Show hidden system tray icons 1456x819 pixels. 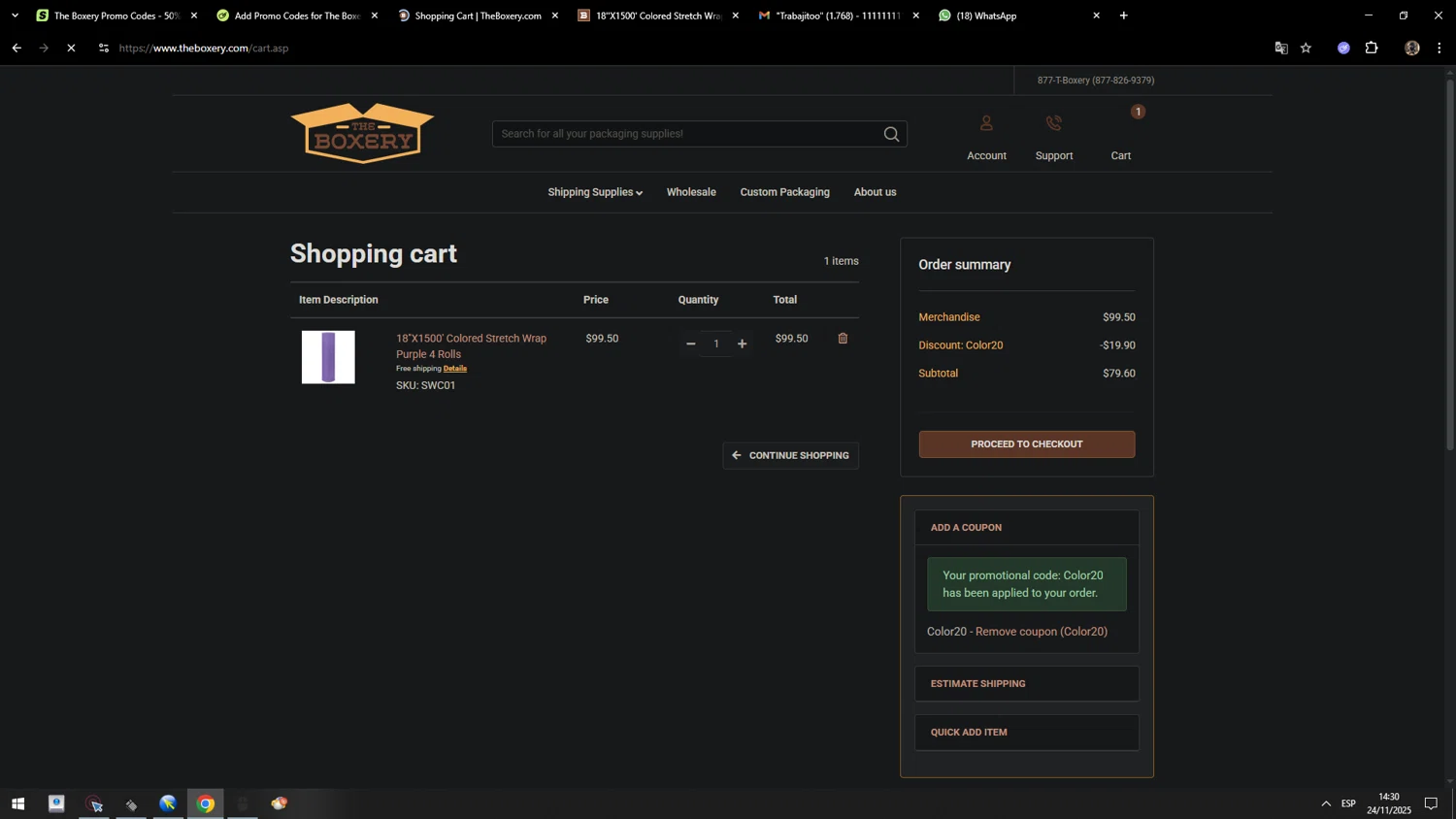click(1326, 803)
